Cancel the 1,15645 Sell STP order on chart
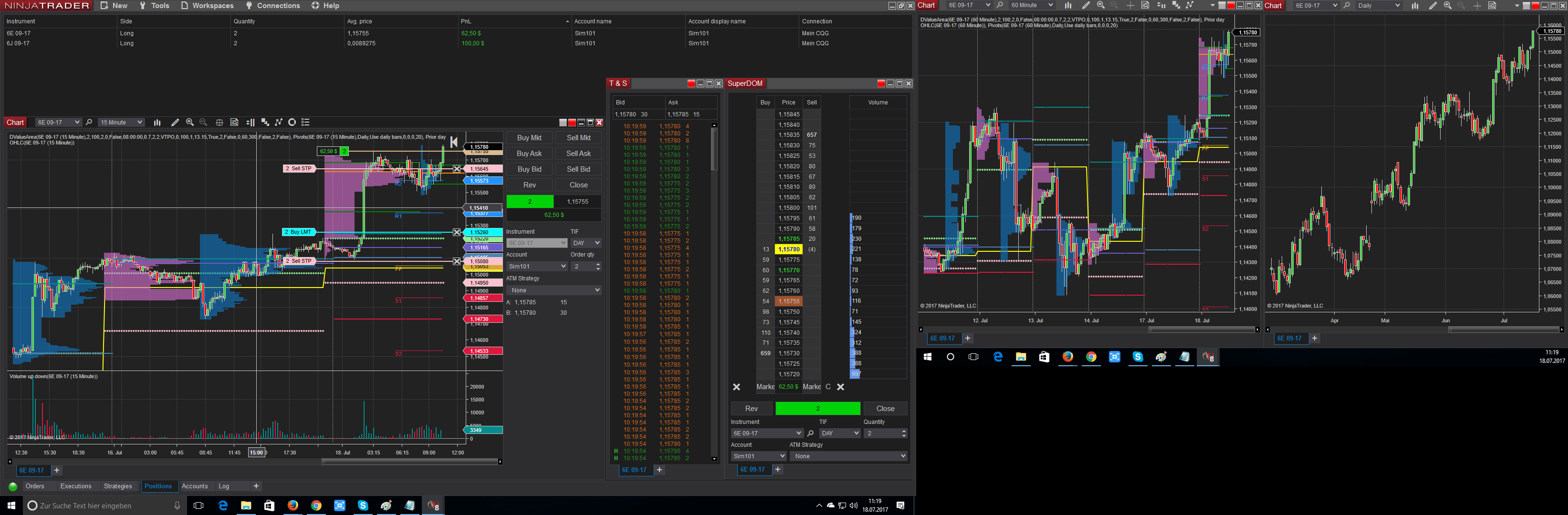The height and width of the screenshot is (515, 1568). pyautogui.click(x=457, y=168)
